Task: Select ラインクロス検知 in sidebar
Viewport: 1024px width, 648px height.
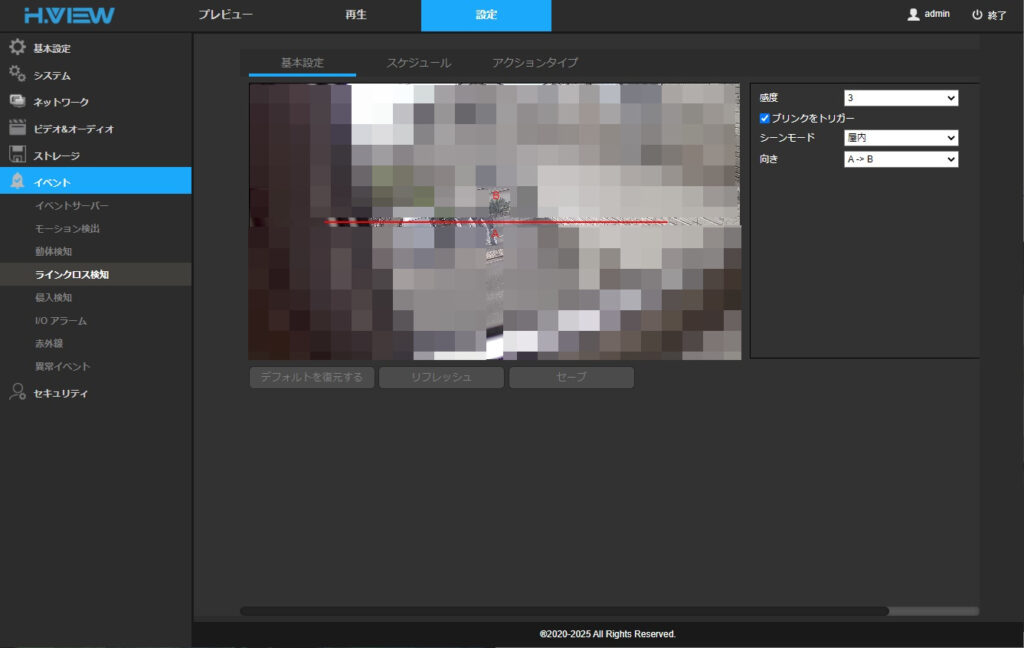Action: tap(96, 274)
